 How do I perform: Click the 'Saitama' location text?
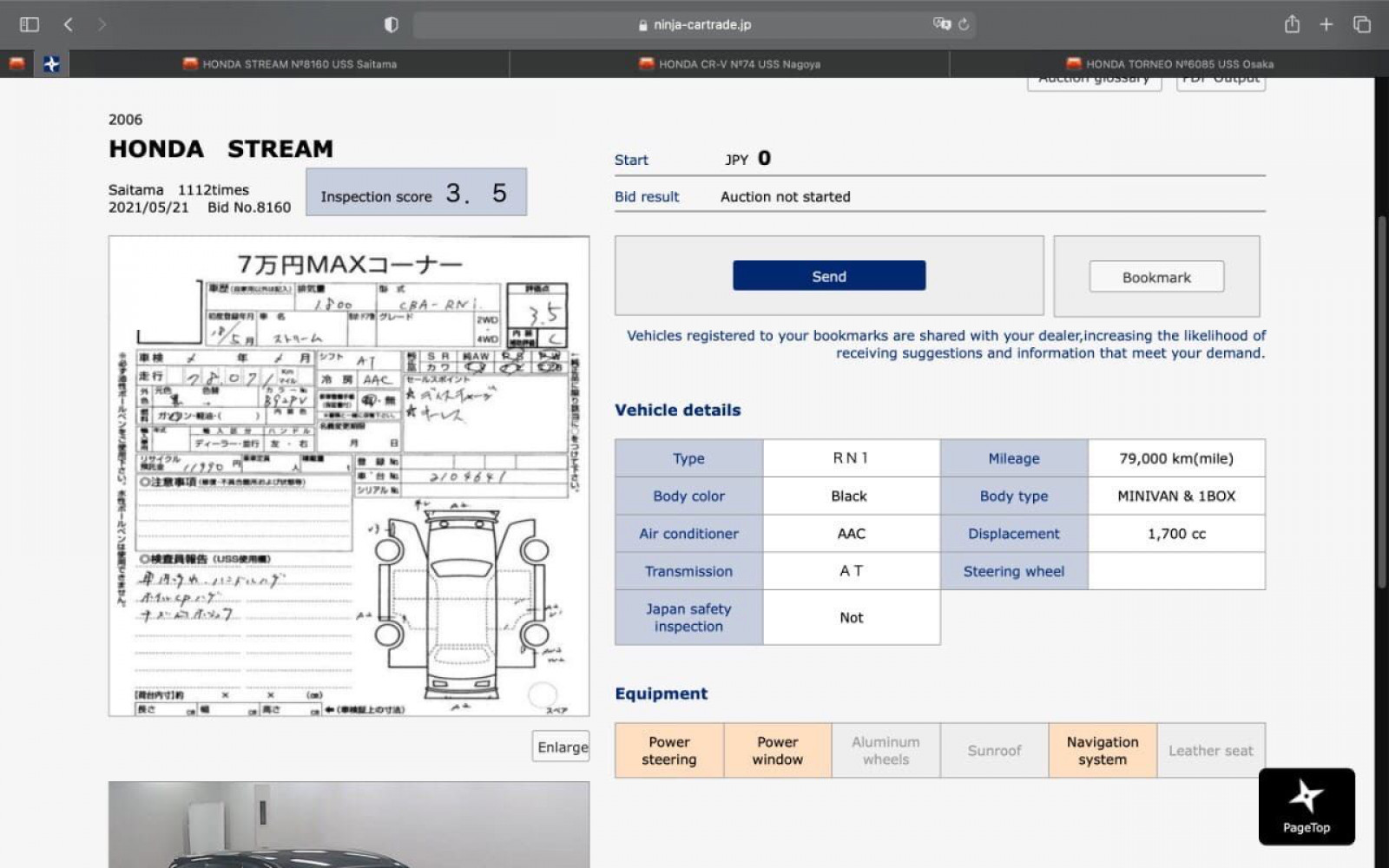click(x=135, y=189)
